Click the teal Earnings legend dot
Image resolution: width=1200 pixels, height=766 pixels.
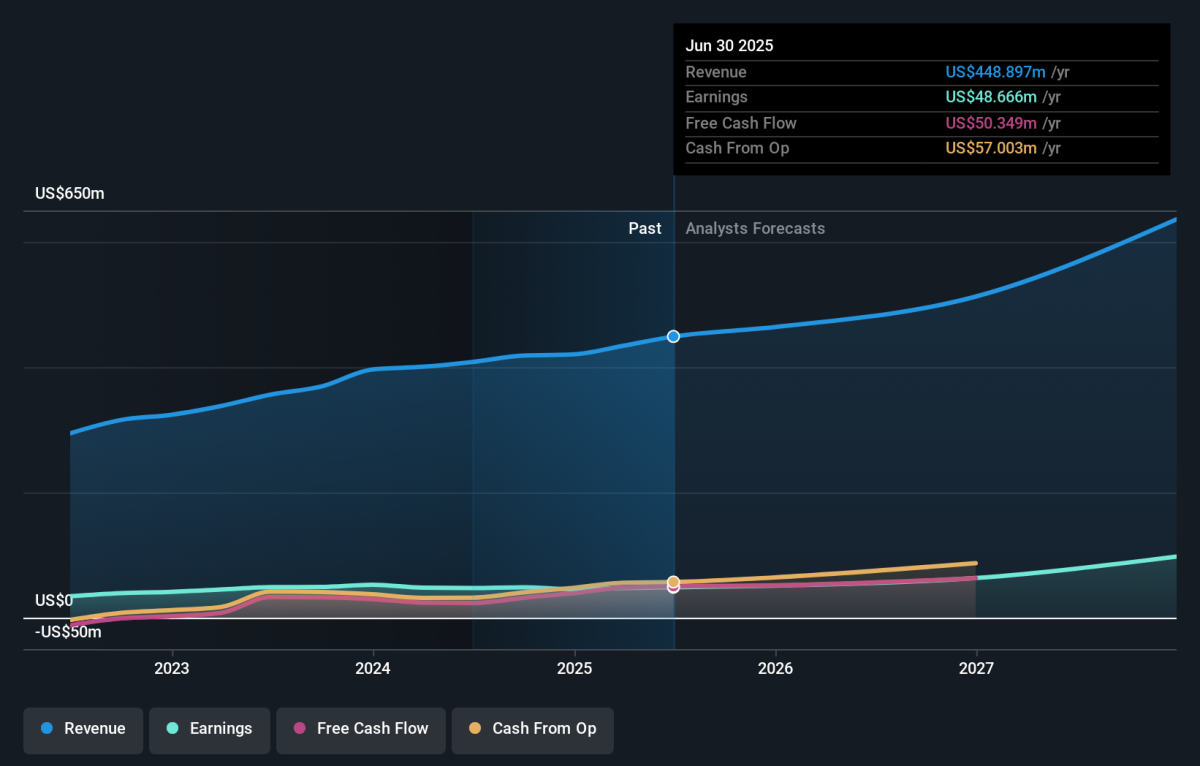173,729
